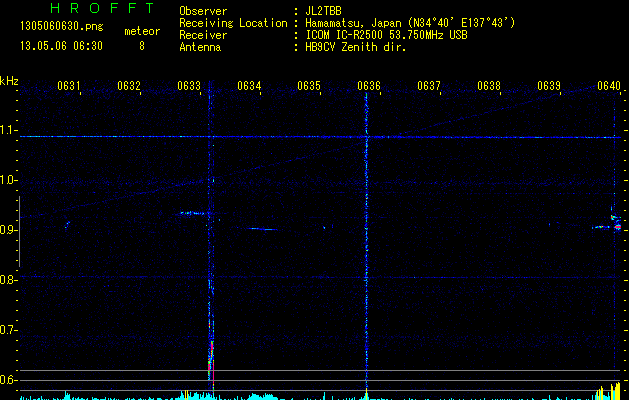The image size is (629, 400).
Task: Click the 0640 time marker
Action: point(609,86)
